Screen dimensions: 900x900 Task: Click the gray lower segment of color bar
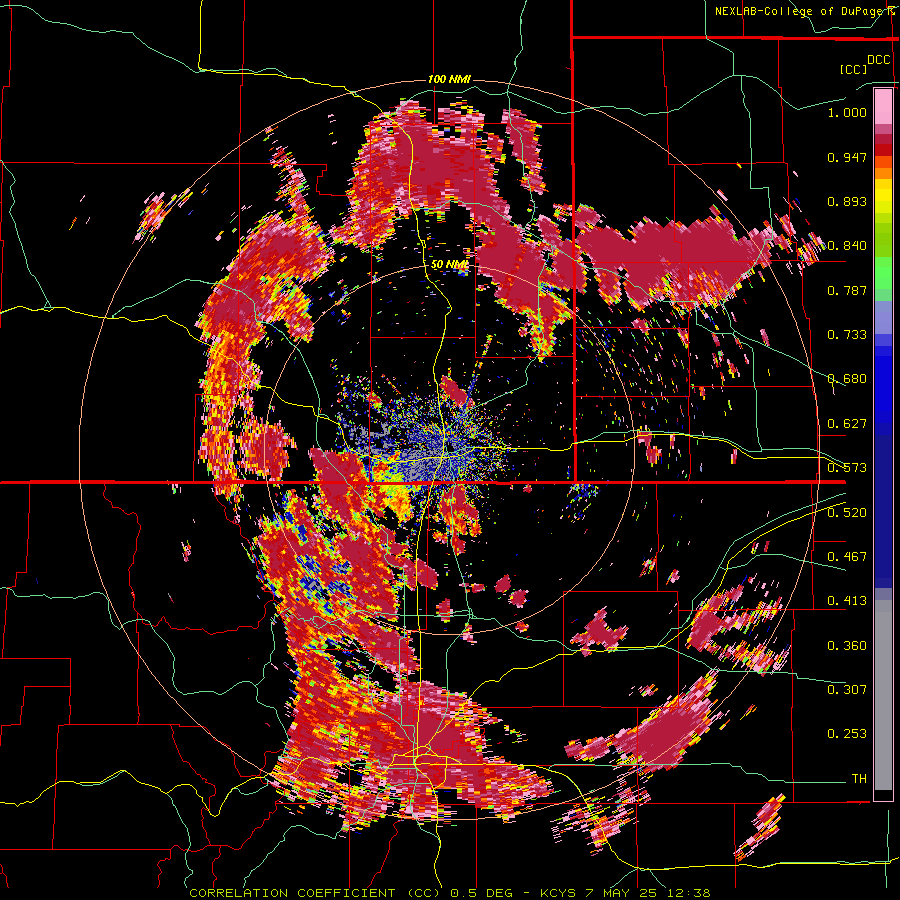coord(883,695)
